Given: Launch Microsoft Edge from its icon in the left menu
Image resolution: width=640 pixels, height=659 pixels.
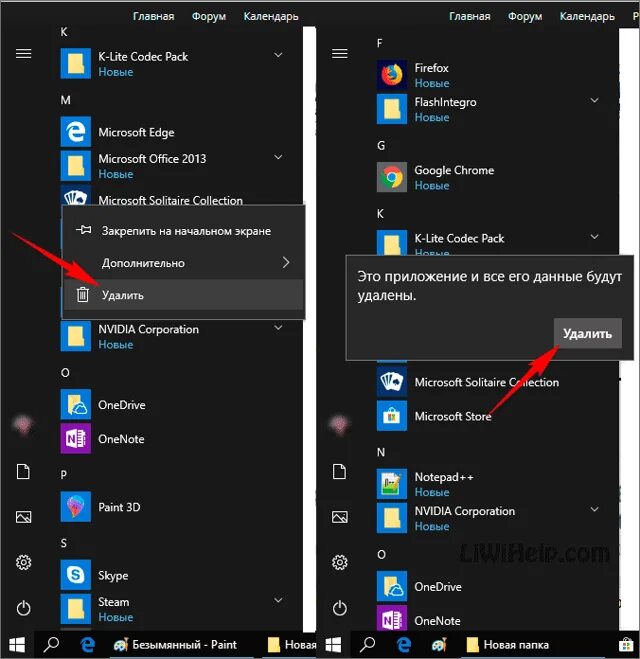Looking at the screenshot, I should point(76,132).
